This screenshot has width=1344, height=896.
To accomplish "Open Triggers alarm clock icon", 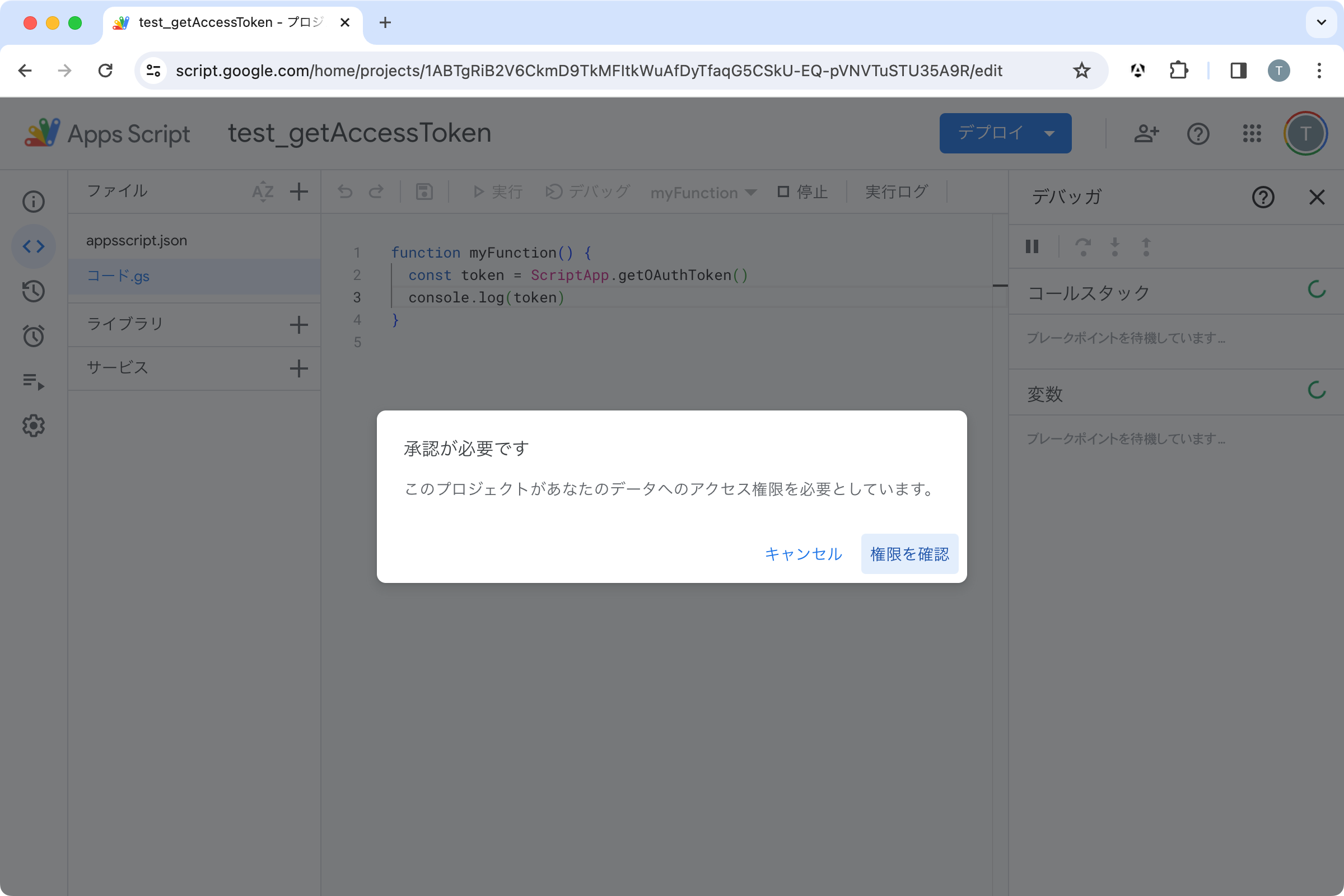I will 33,335.
